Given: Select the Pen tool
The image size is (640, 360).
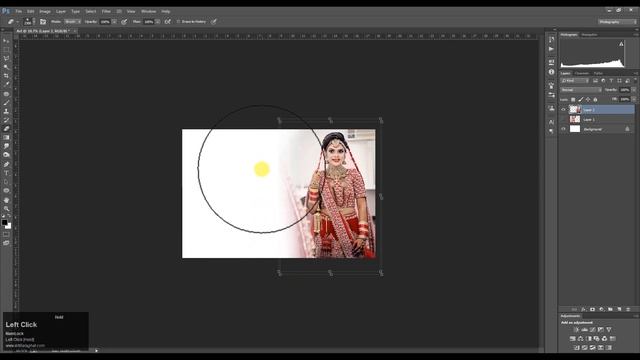Looking at the screenshot, I should (6, 164).
